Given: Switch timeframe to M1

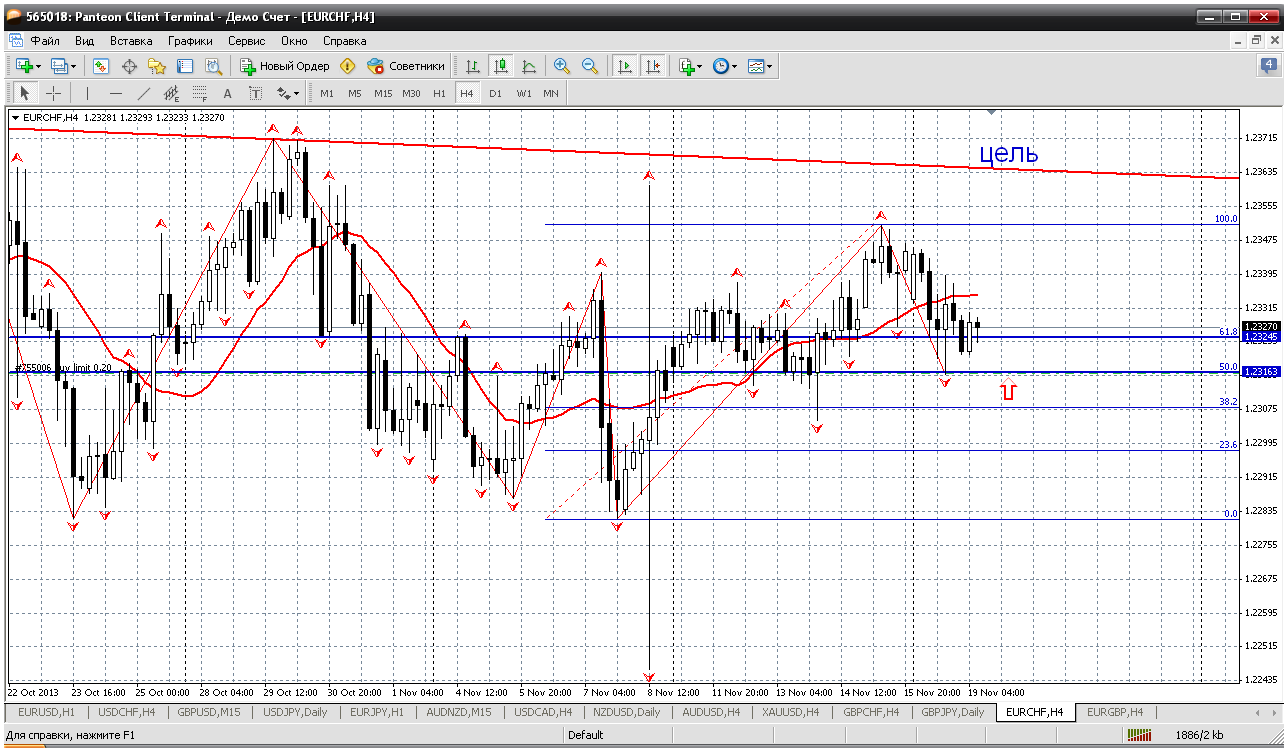Looking at the screenshot, I should click(327, 93).
